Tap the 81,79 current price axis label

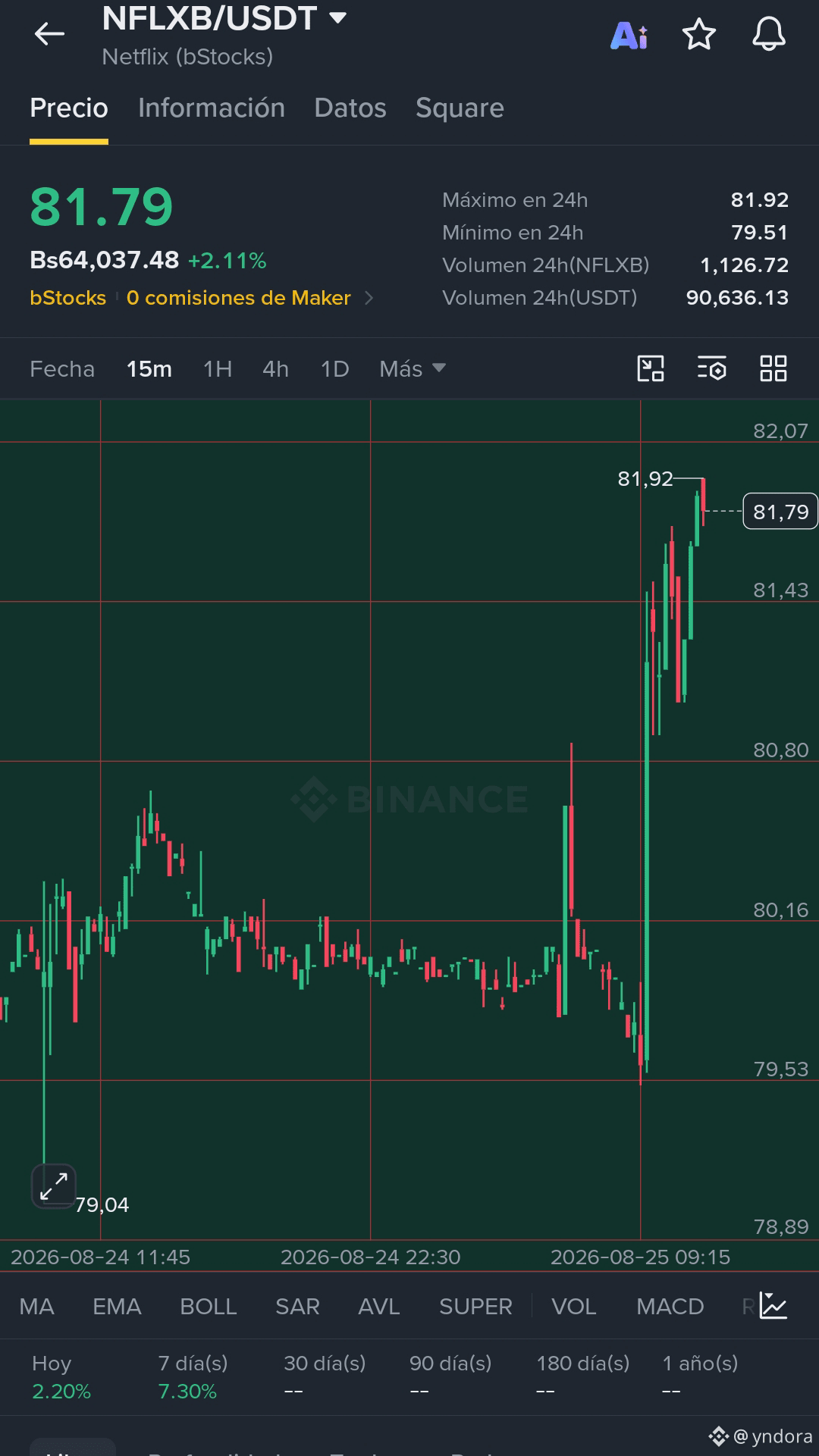[780, 512]
